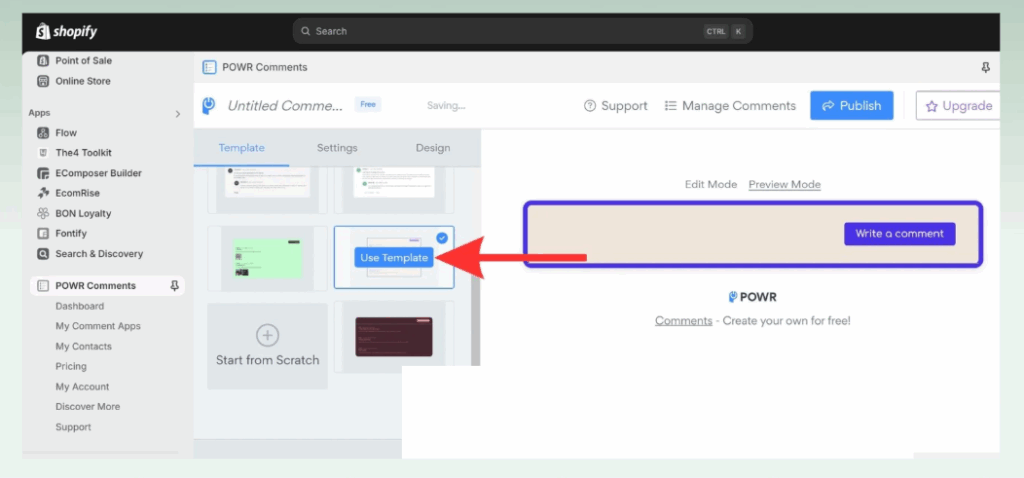Screen dimensions: 1024x478
Task: Open Discover More
Action: [88, 406]
